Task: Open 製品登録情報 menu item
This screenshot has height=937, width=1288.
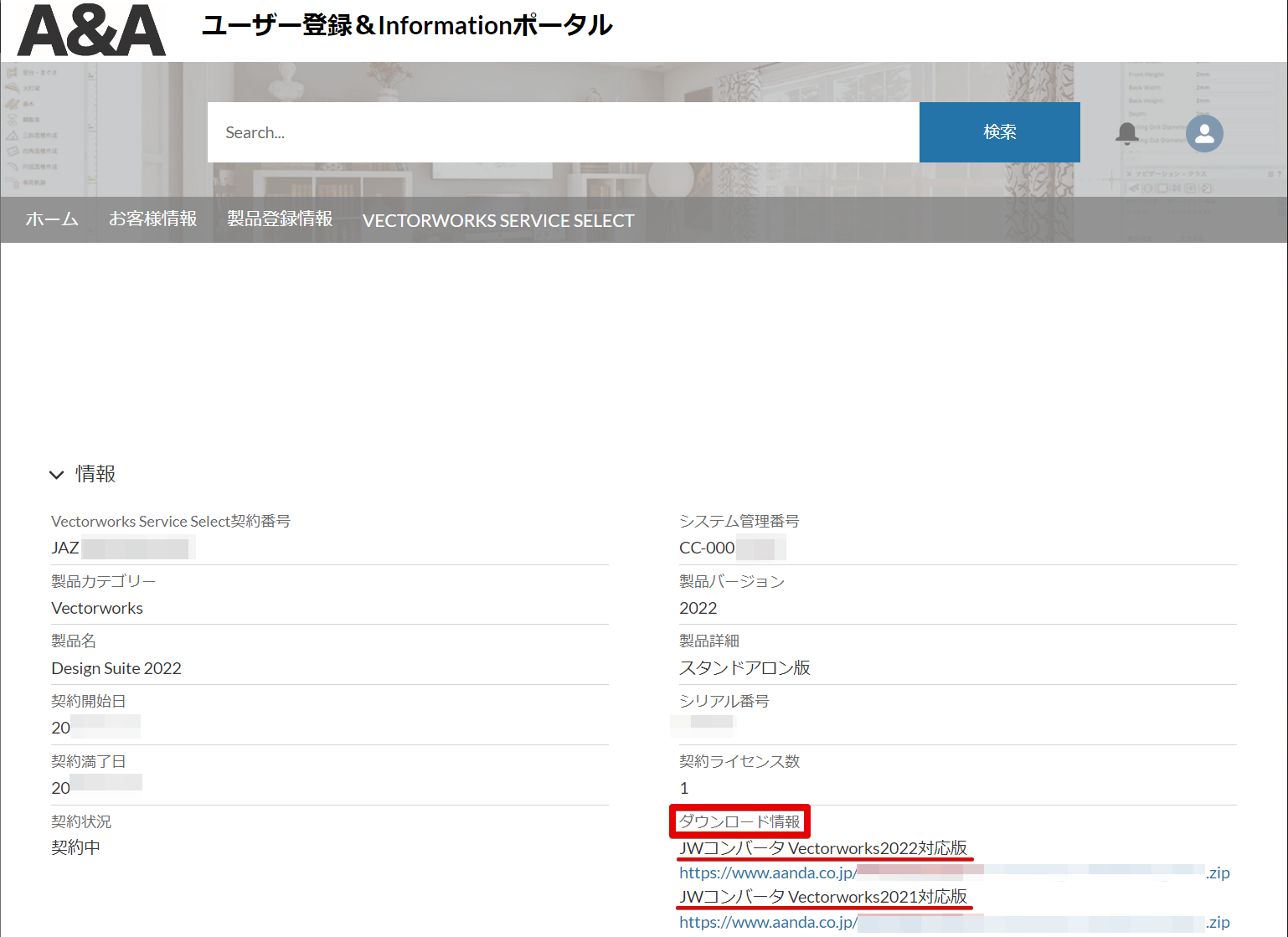Action: point(280,219)
